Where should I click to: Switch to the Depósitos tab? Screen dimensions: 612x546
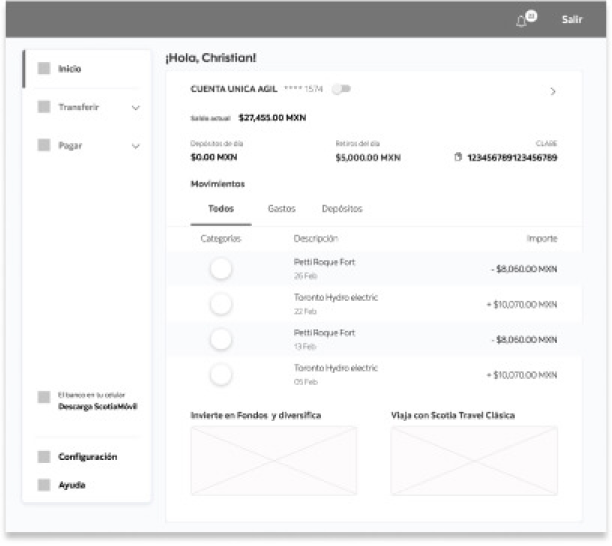[342, 209]
